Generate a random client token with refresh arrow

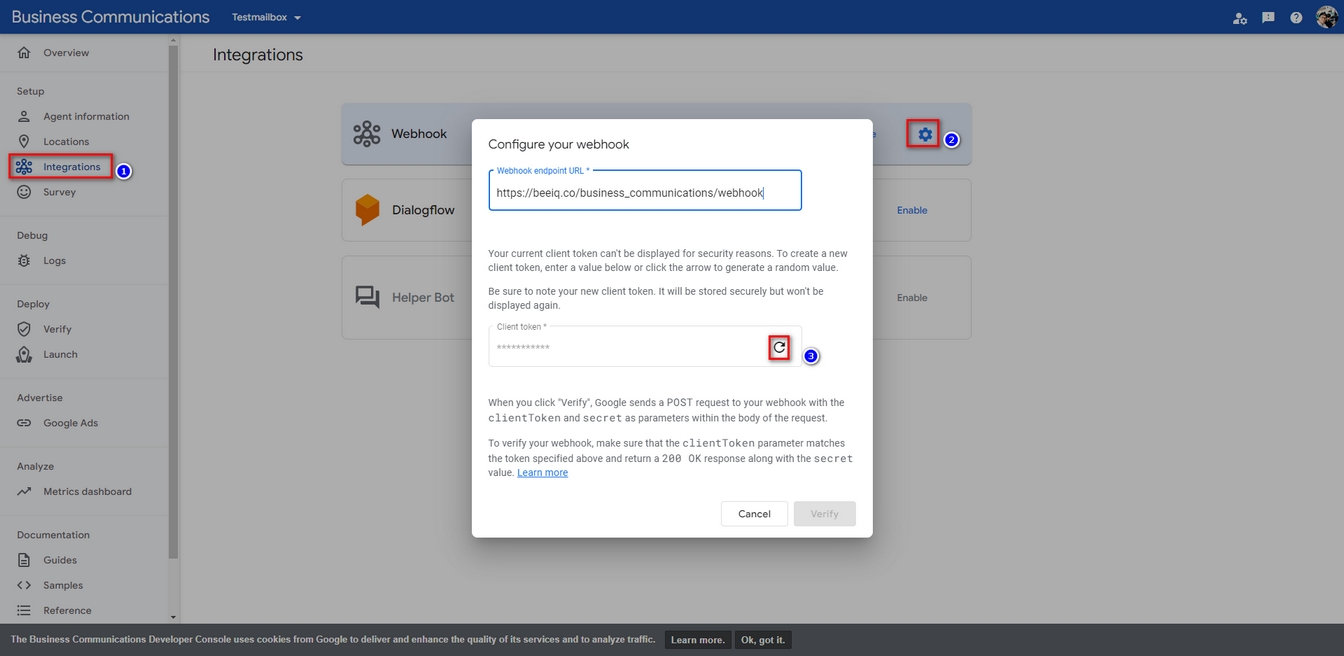pos(779,347)
